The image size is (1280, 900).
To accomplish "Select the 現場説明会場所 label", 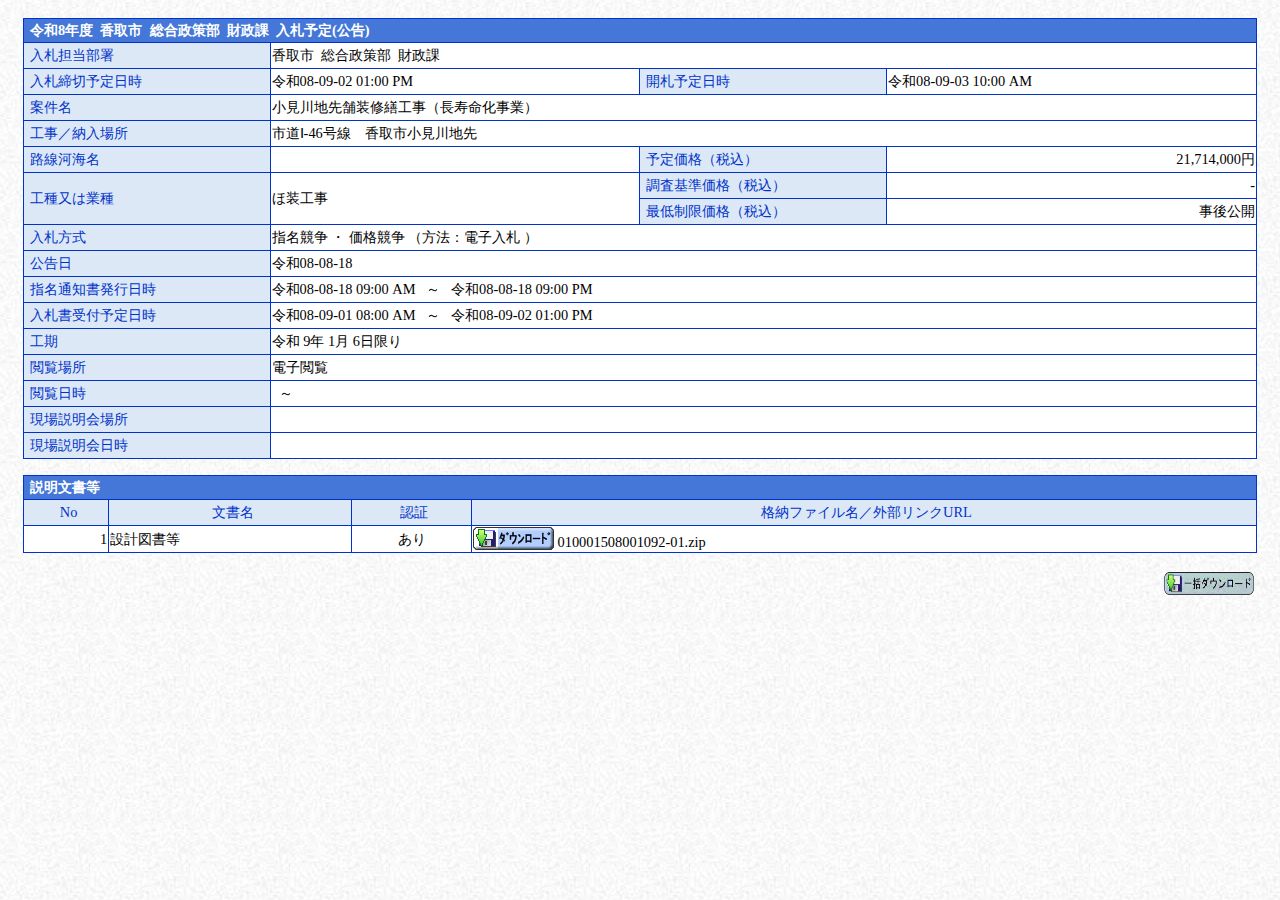I will tap(147, 420).
